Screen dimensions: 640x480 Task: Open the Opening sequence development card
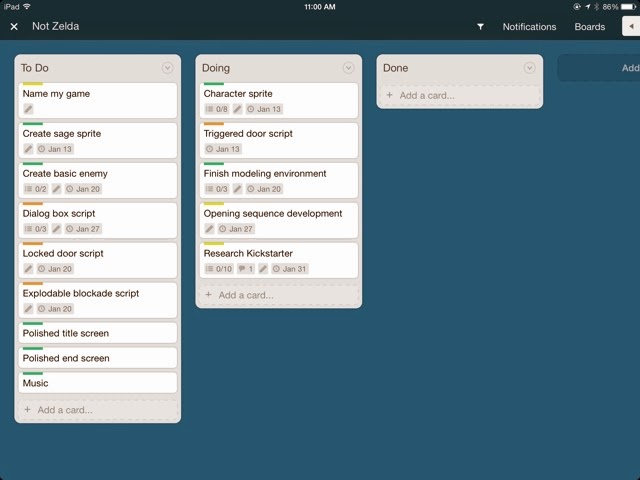pyautogui.click(x=279, y=220)
